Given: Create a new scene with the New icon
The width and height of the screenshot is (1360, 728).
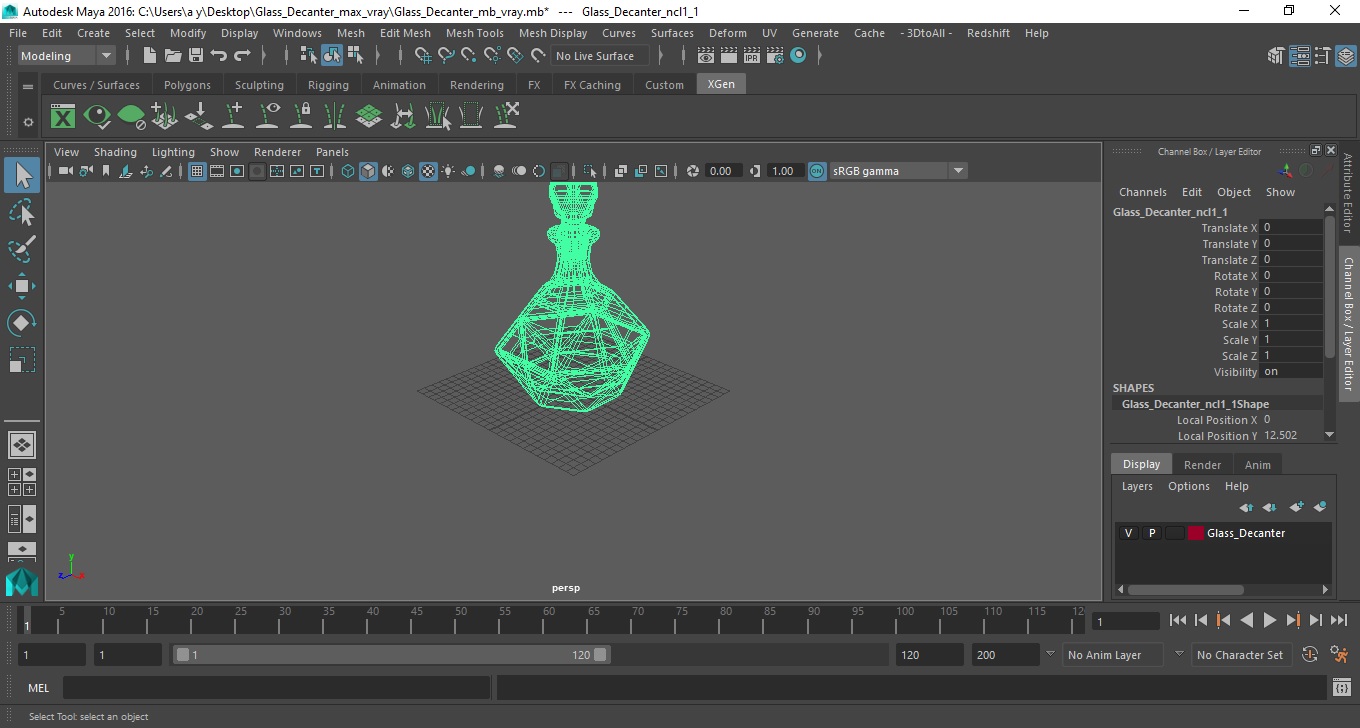Looking at the screenshot, I should (x=150, y=56).
